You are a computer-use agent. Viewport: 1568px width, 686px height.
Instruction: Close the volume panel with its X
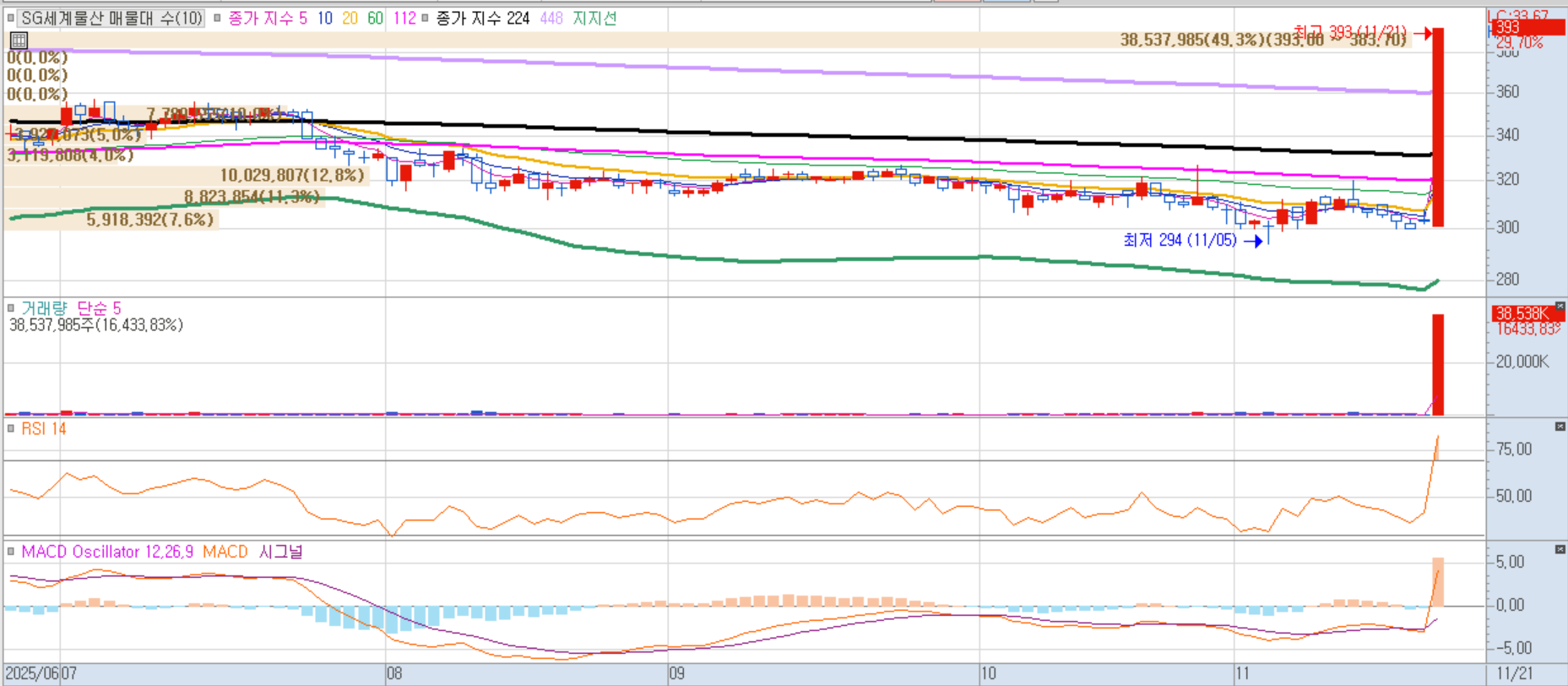(x=1560, y=307)
